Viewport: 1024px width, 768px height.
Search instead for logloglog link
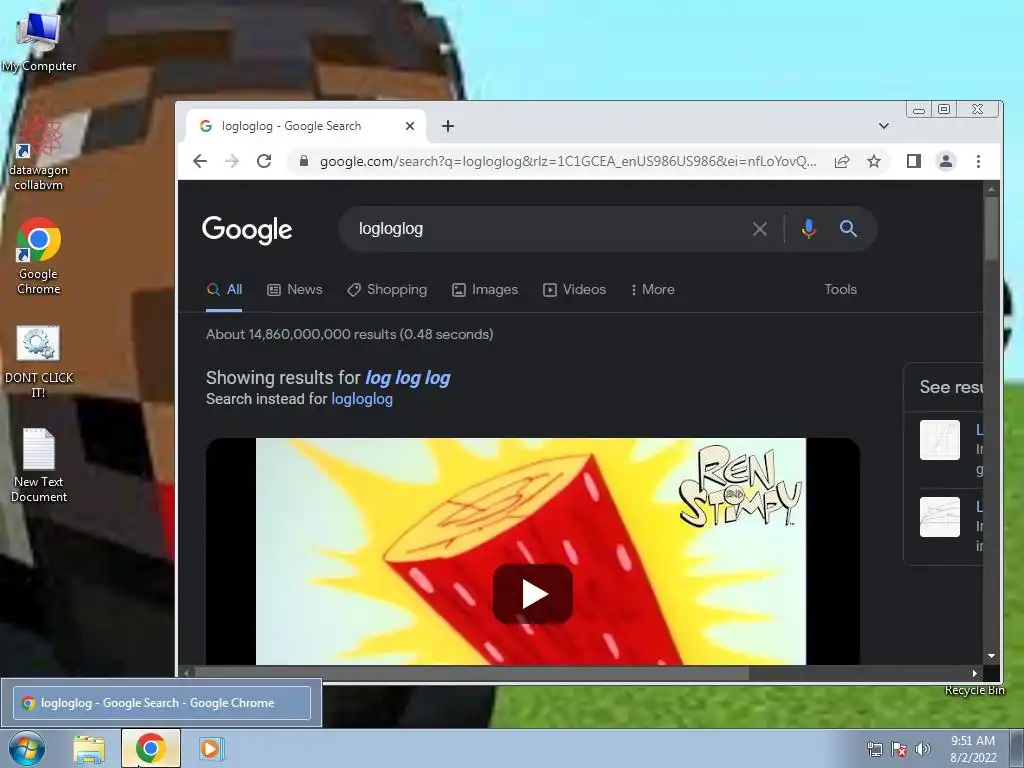click(x=362, y=399)
